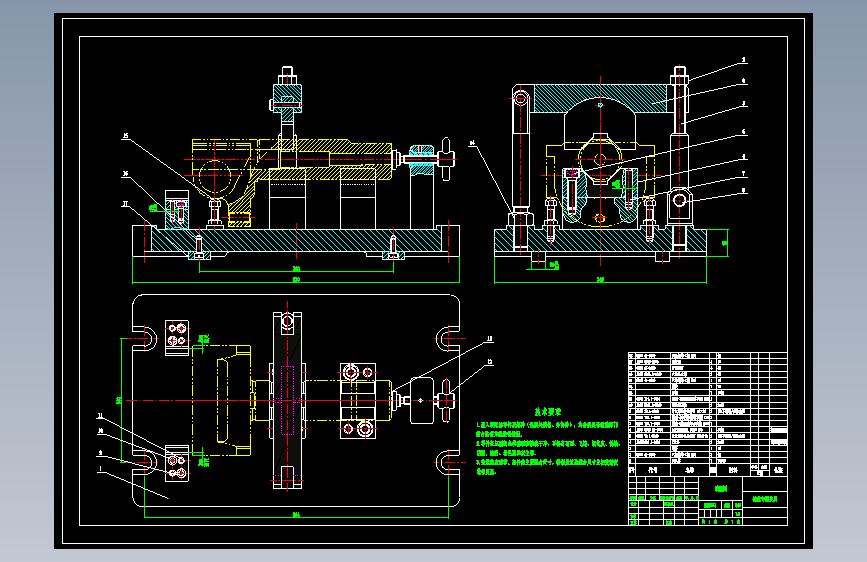Click the header row of the parts list table
Viewport: 867px width, 562px height.
pos(707,470)
